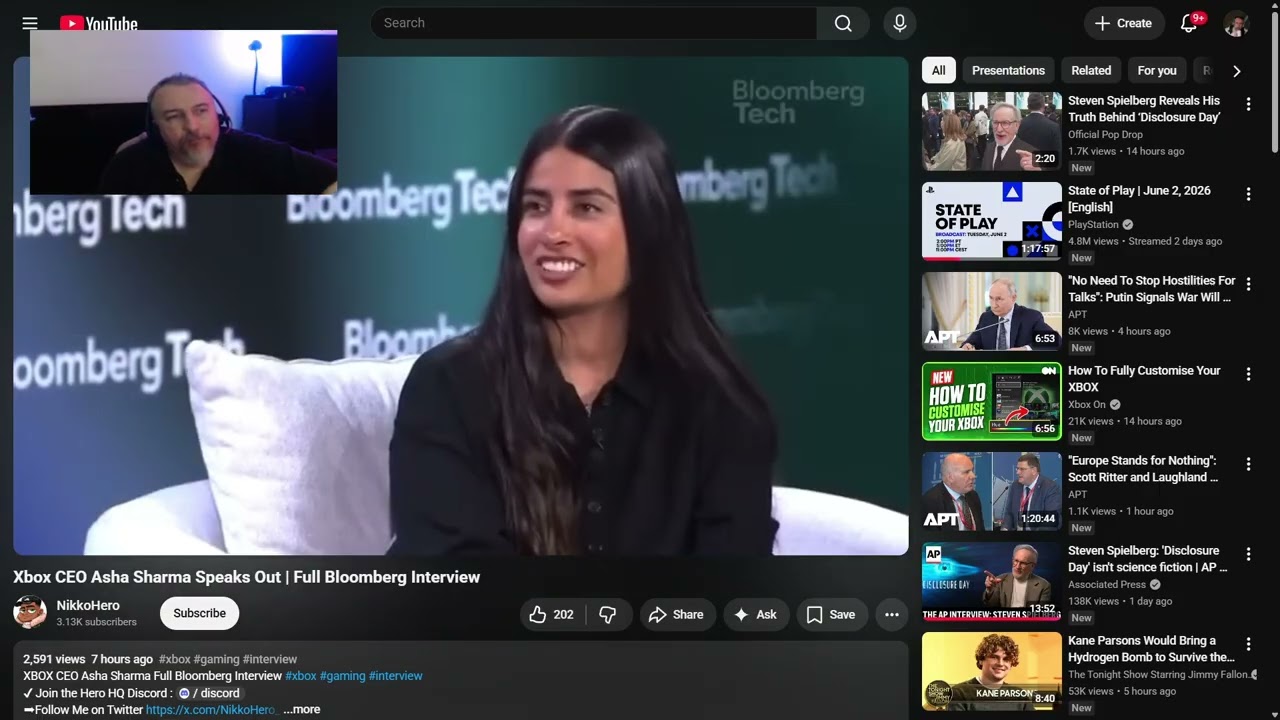Go to the YouTube home logo

(x=98, y=23)
